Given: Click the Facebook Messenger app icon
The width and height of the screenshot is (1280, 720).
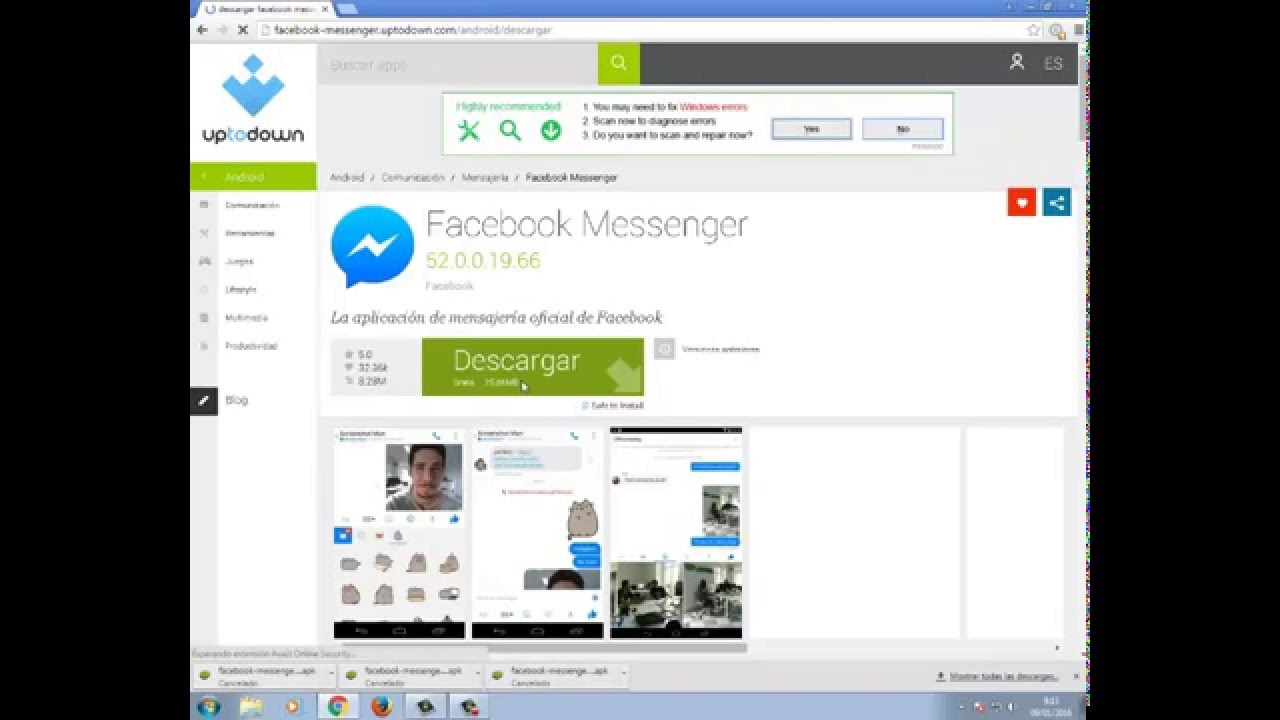Looking at the screenshot, I should coord(372,246).
